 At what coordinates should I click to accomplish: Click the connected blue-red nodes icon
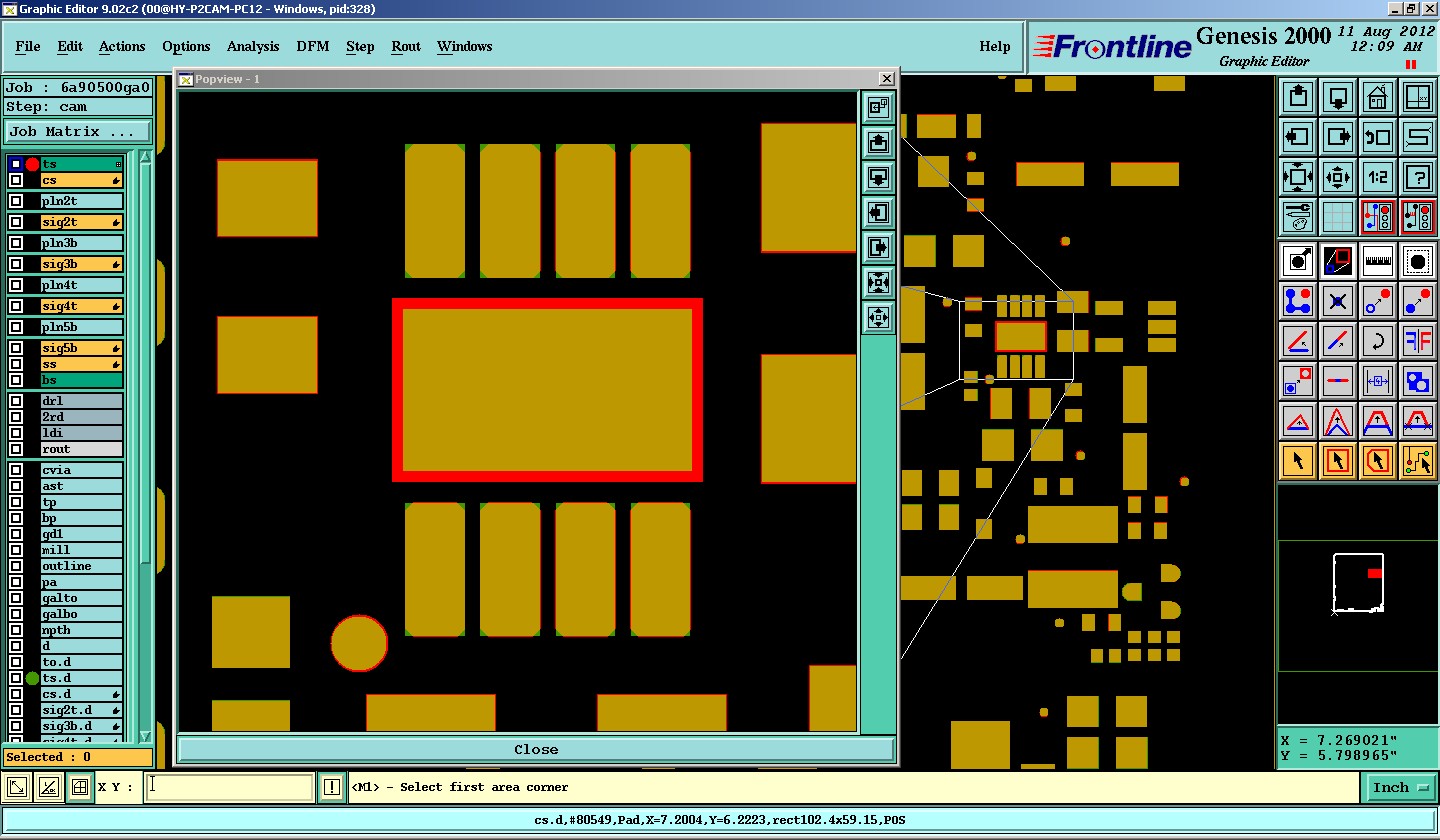click(x=1298, y=301)
